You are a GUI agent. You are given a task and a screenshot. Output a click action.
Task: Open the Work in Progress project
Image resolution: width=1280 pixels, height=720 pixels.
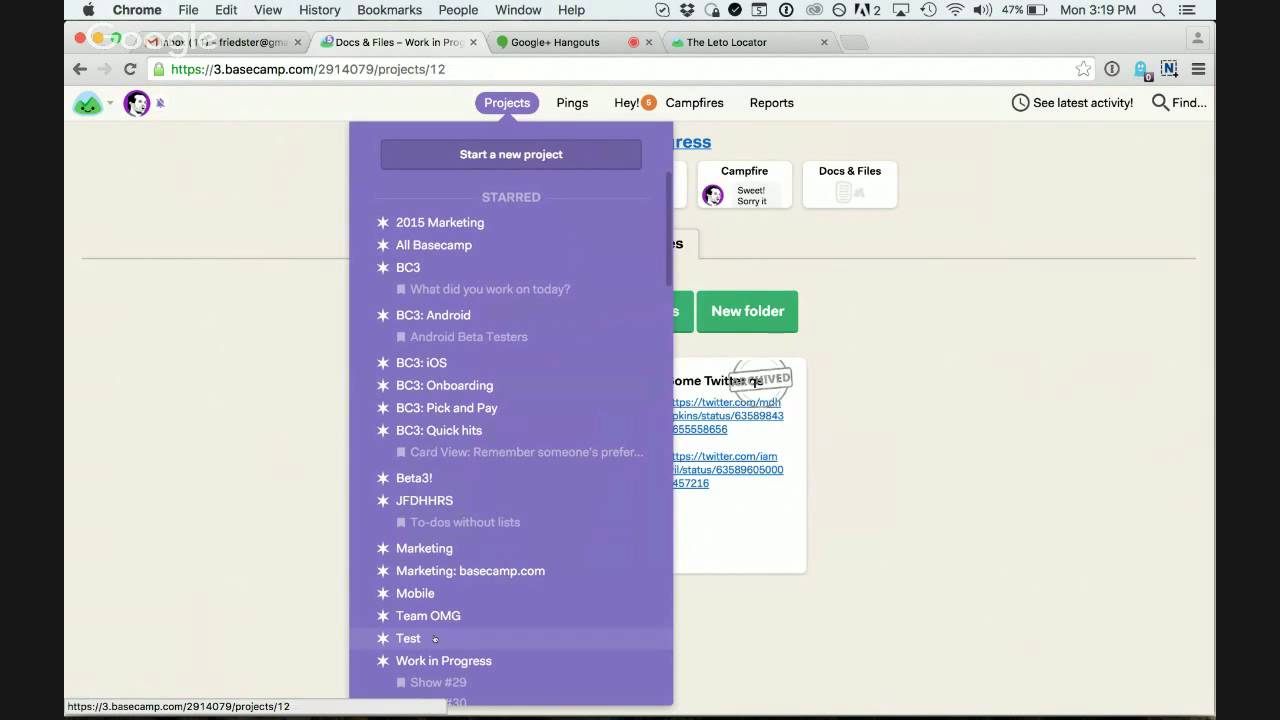click(x=444, y=661)
